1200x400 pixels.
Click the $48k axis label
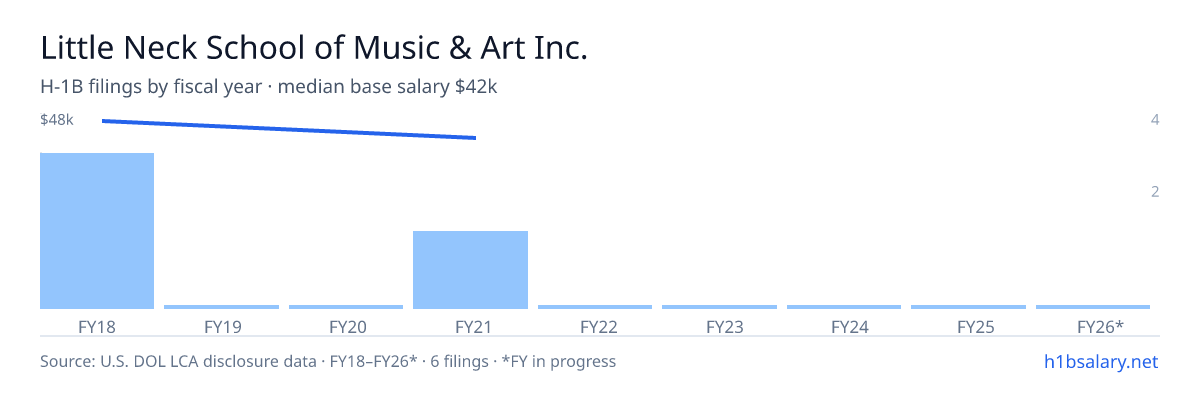point(57,120)
